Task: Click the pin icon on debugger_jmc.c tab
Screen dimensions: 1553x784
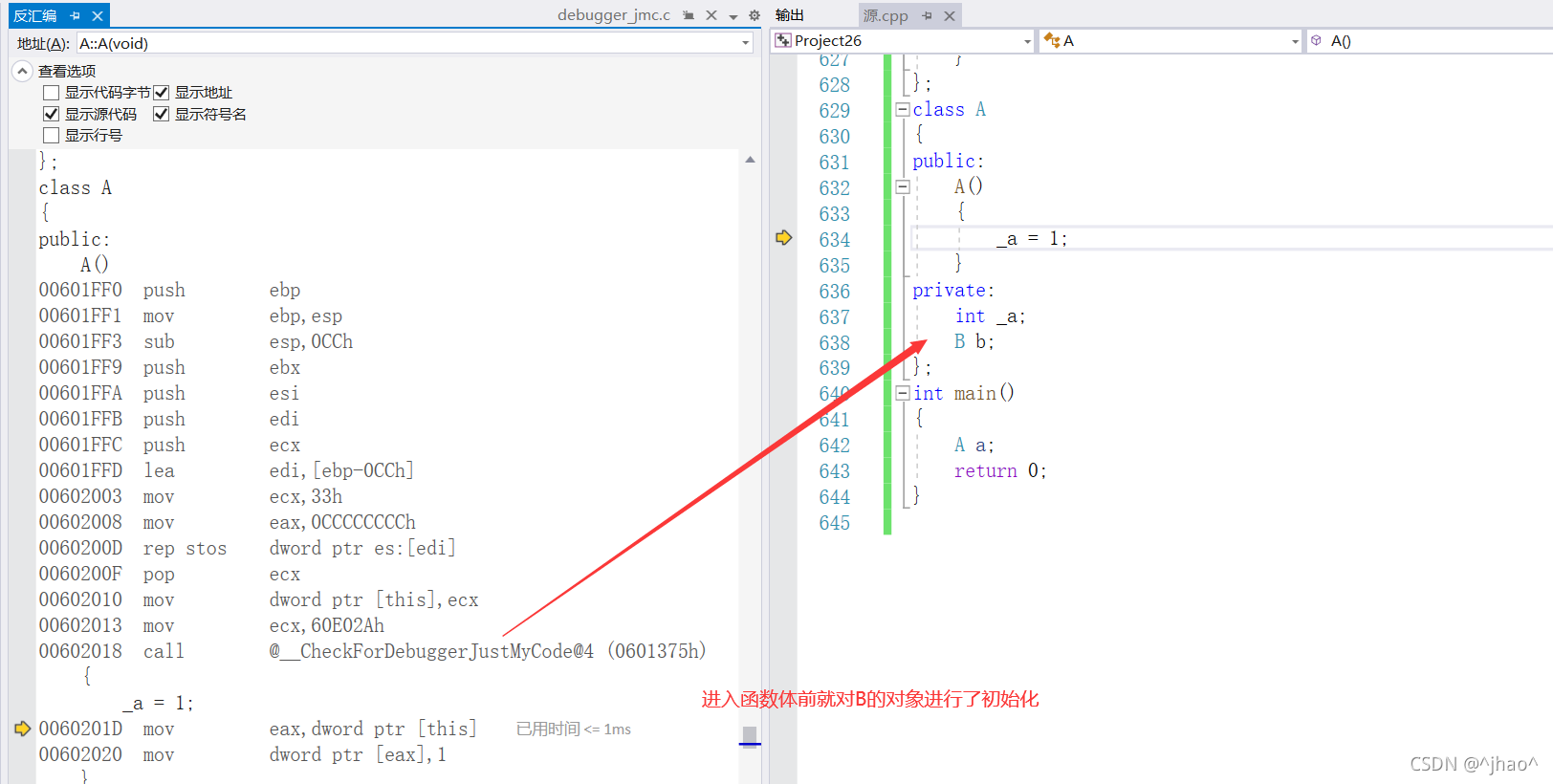Action: tap(689, 15)
